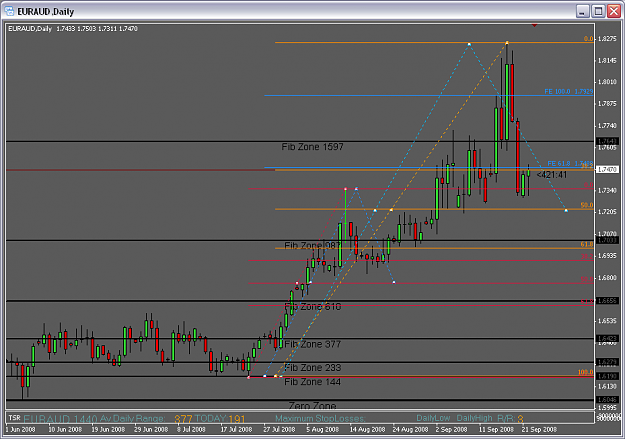Click the red chart shift triangle marker

point(535,25)
